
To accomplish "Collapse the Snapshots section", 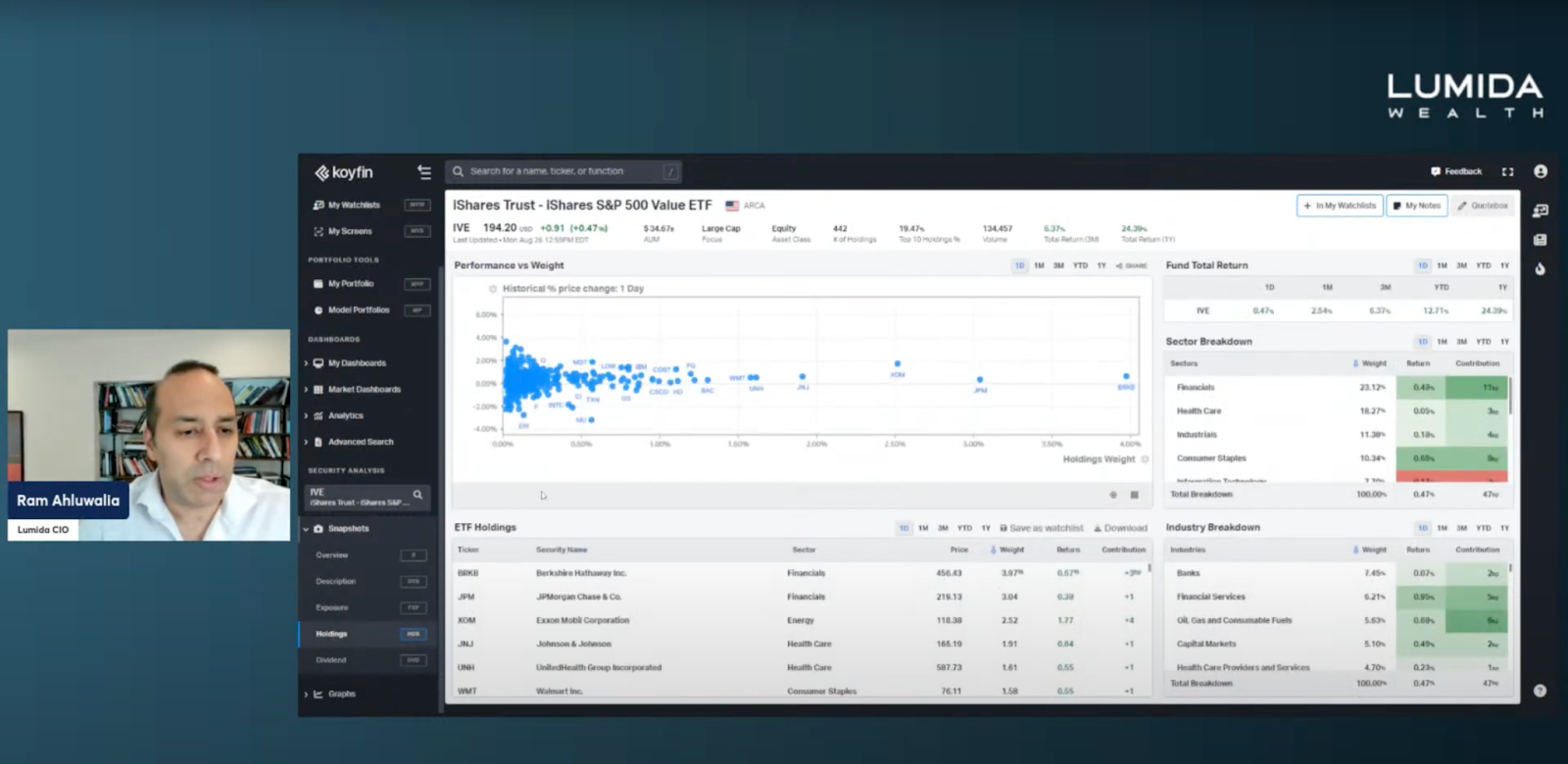I will coord(306,529).
